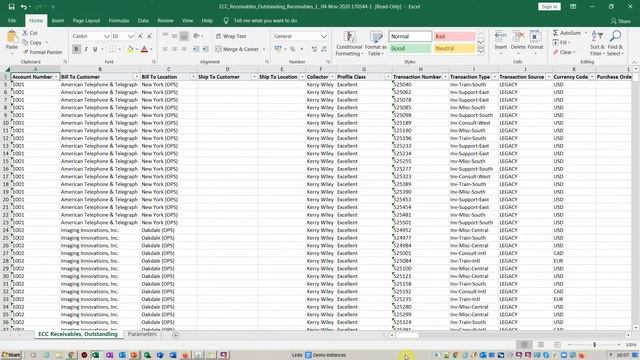Open Format as Table
This screenshot has height=360, width=640.
point(376,43)
